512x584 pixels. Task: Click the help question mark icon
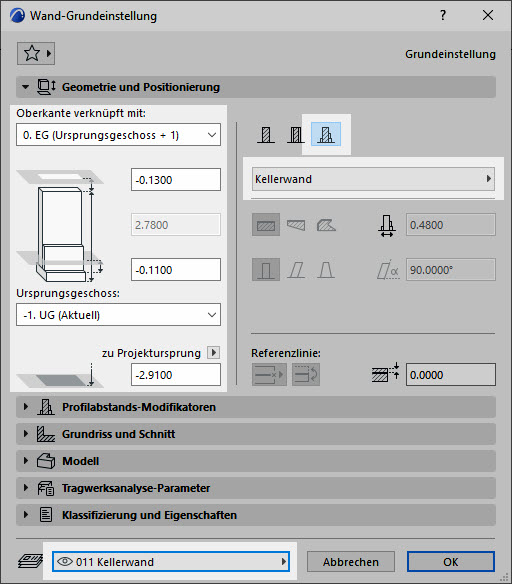[443, 16]
